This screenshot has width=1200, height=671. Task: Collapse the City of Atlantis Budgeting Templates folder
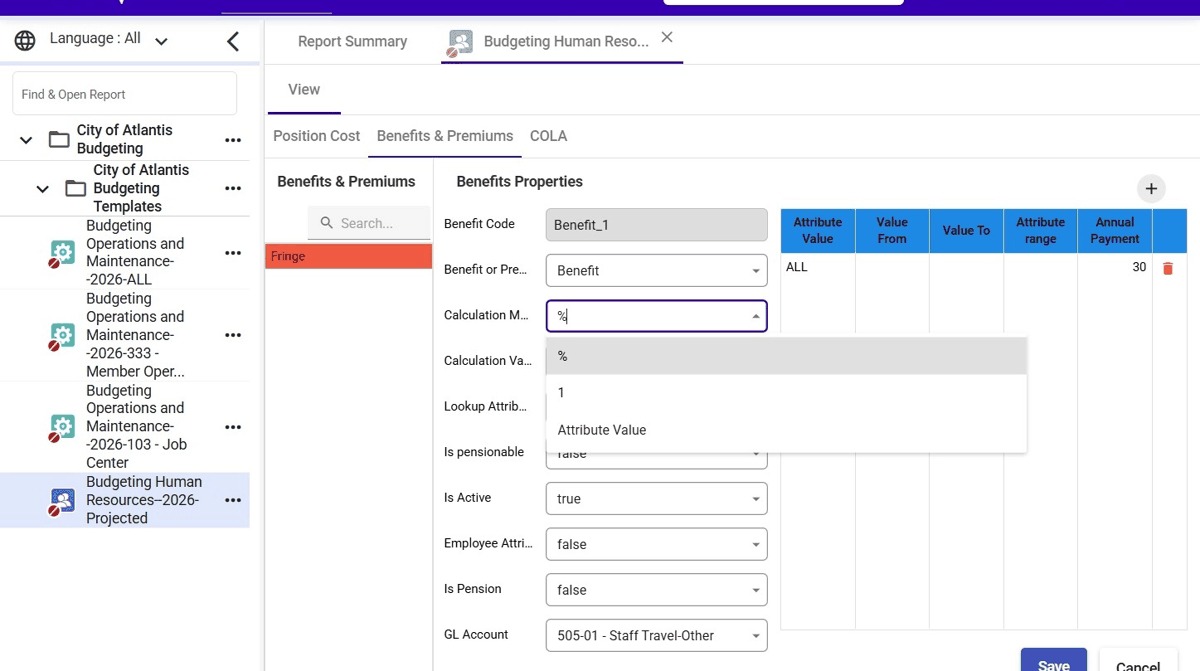tap(43, 189)
